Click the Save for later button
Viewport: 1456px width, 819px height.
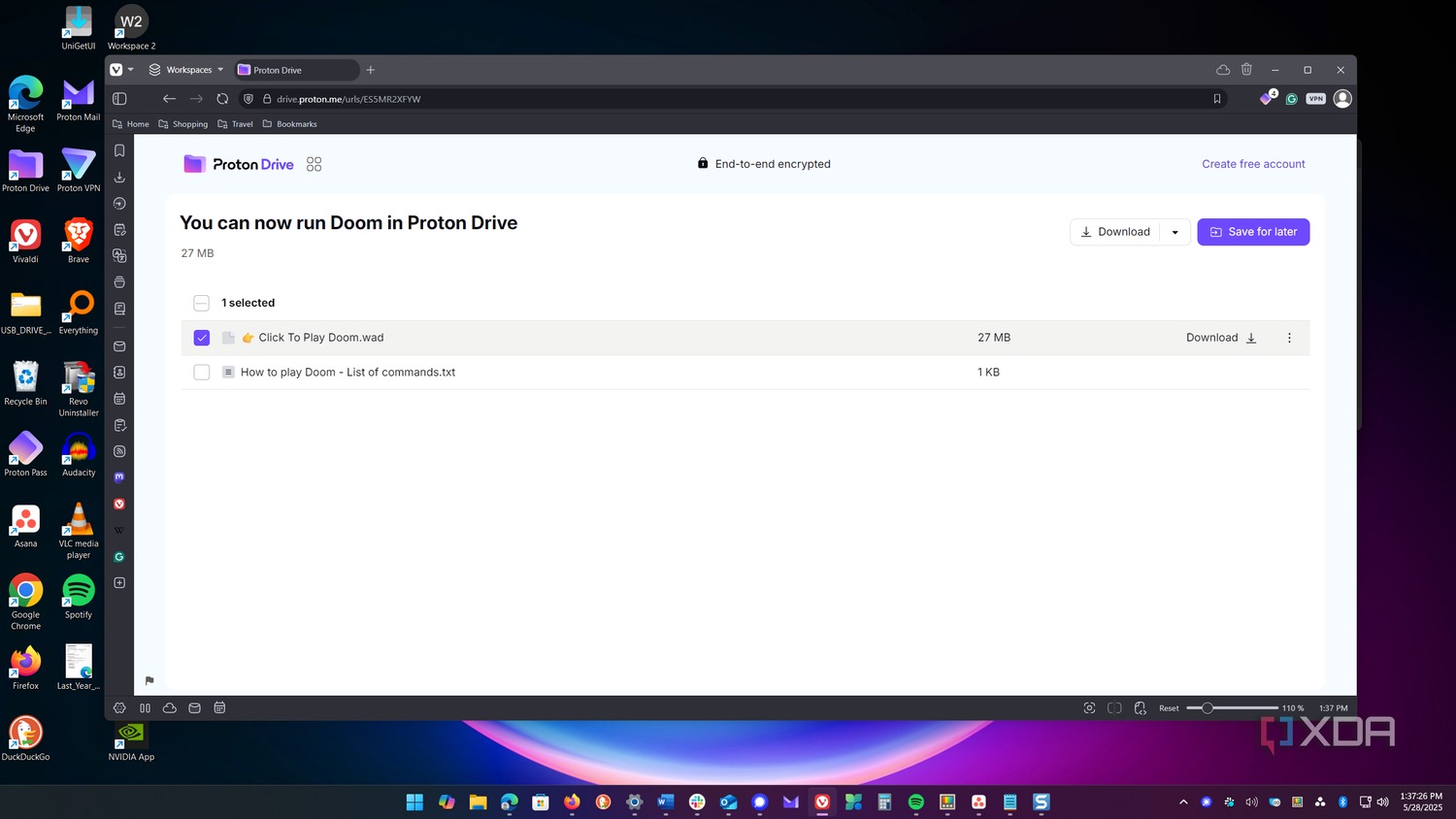(x=1253, y=232)
